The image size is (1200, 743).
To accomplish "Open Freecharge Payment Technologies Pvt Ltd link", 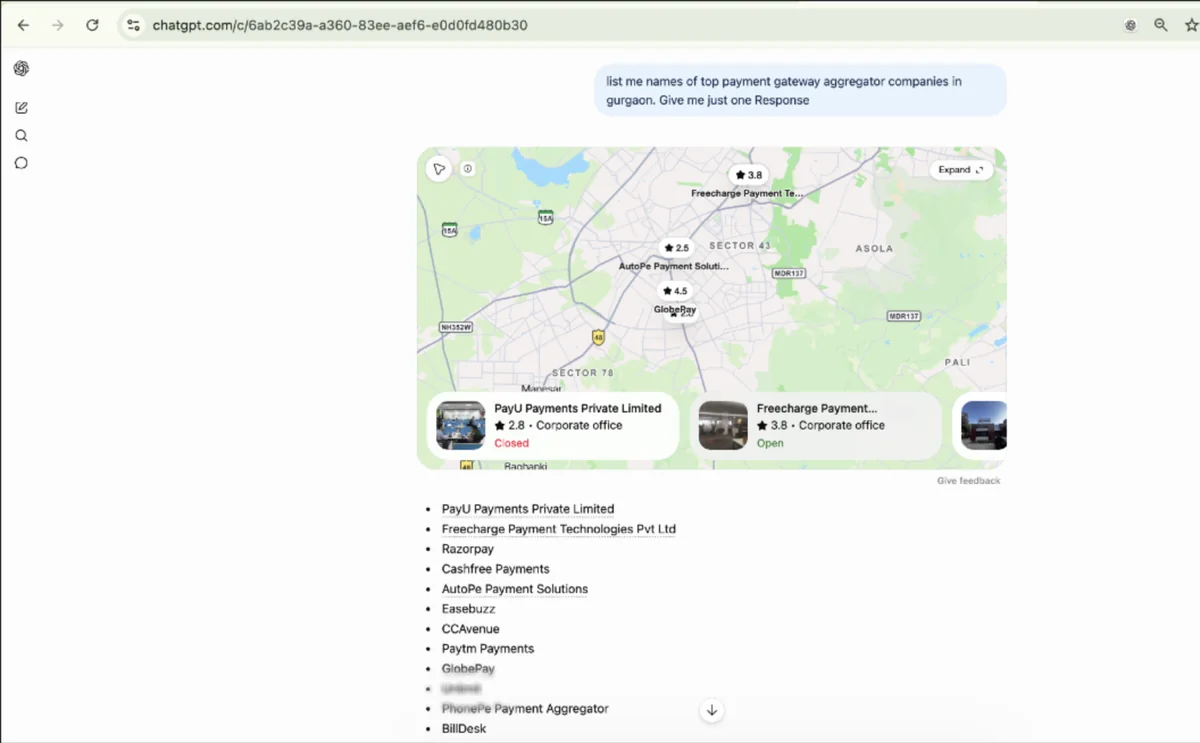I will tap(559, 529).
